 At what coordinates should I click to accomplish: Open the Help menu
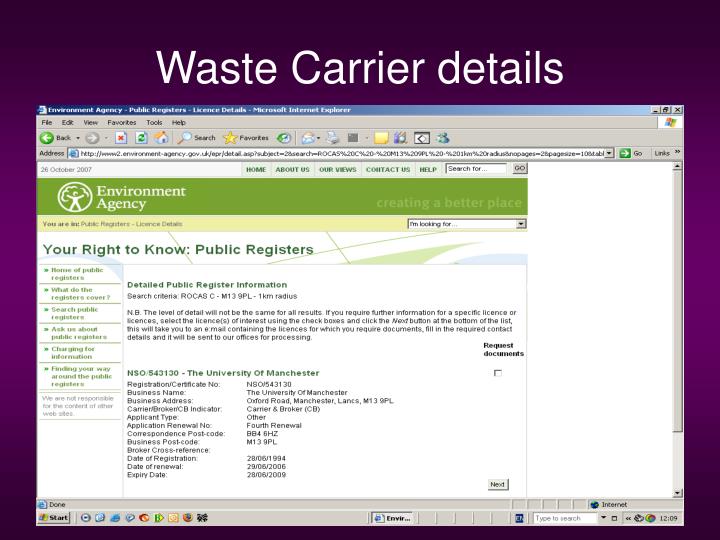179,123
